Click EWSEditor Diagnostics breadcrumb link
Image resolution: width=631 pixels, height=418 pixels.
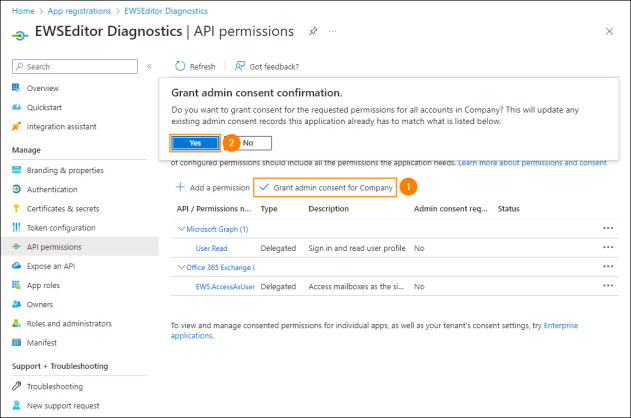tap(166, 11)
